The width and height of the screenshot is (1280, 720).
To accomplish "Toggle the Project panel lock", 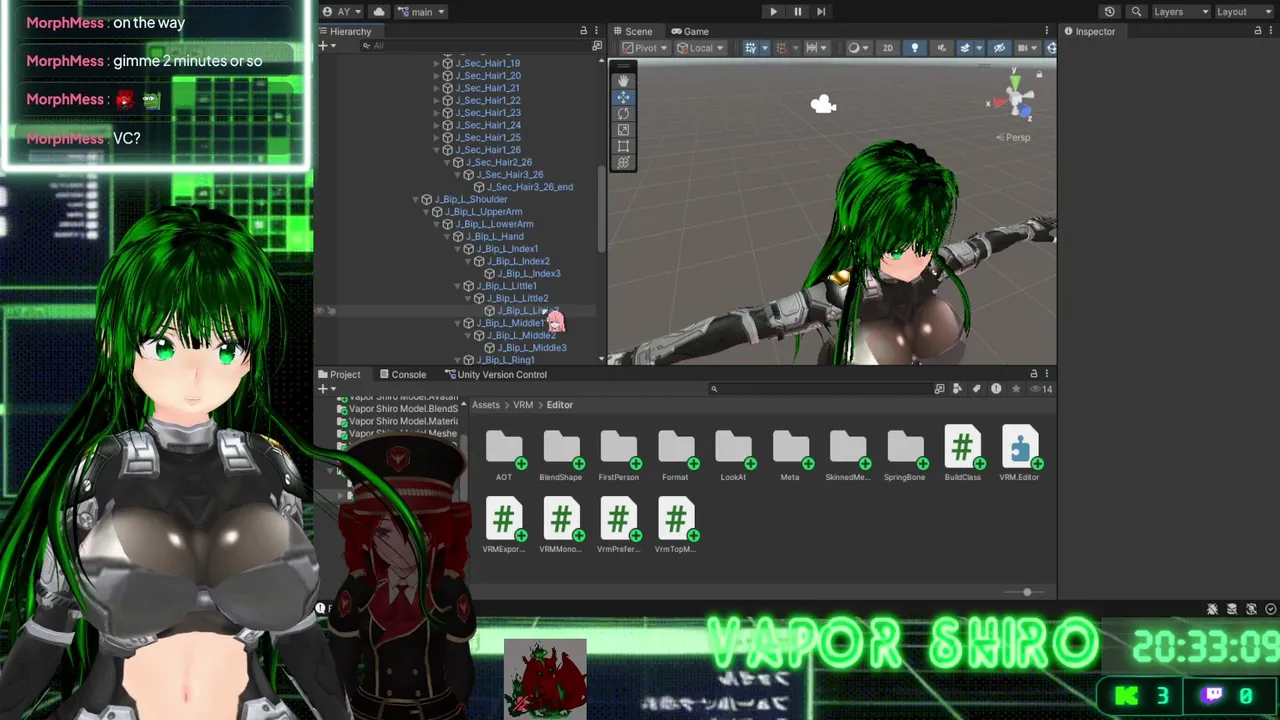I will 1034,374.
